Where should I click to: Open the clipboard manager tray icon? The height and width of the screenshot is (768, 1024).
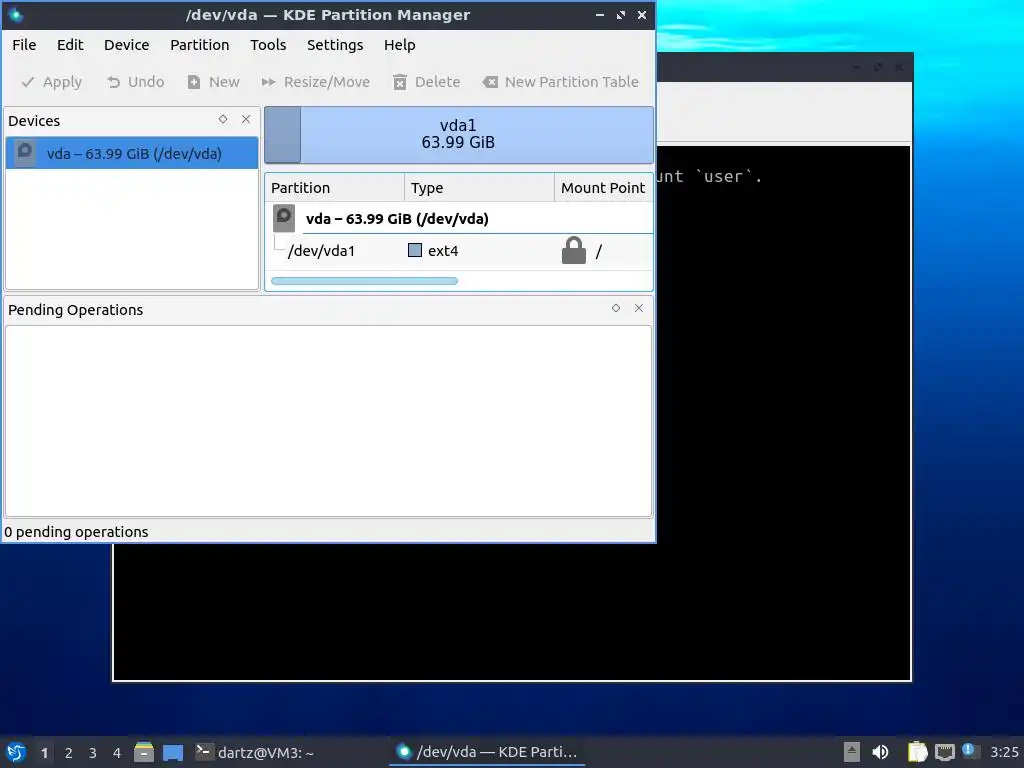(x=918, y=752)
